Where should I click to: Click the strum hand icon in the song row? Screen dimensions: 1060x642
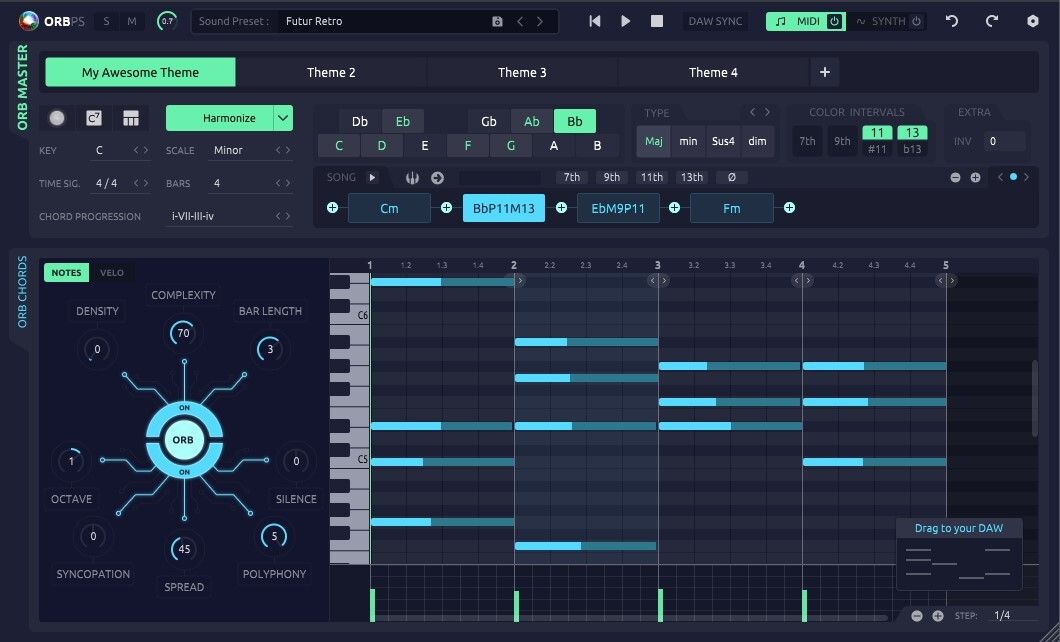point(413,177)
